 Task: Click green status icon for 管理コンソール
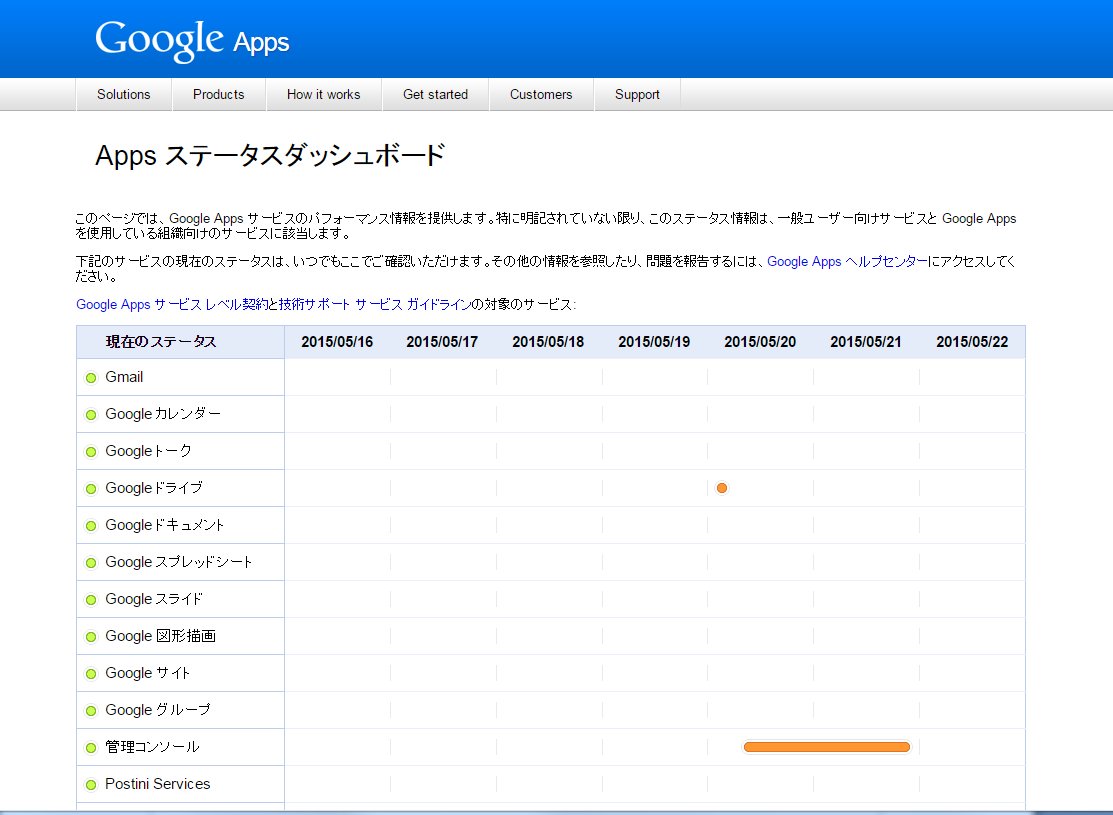[91, 748]
